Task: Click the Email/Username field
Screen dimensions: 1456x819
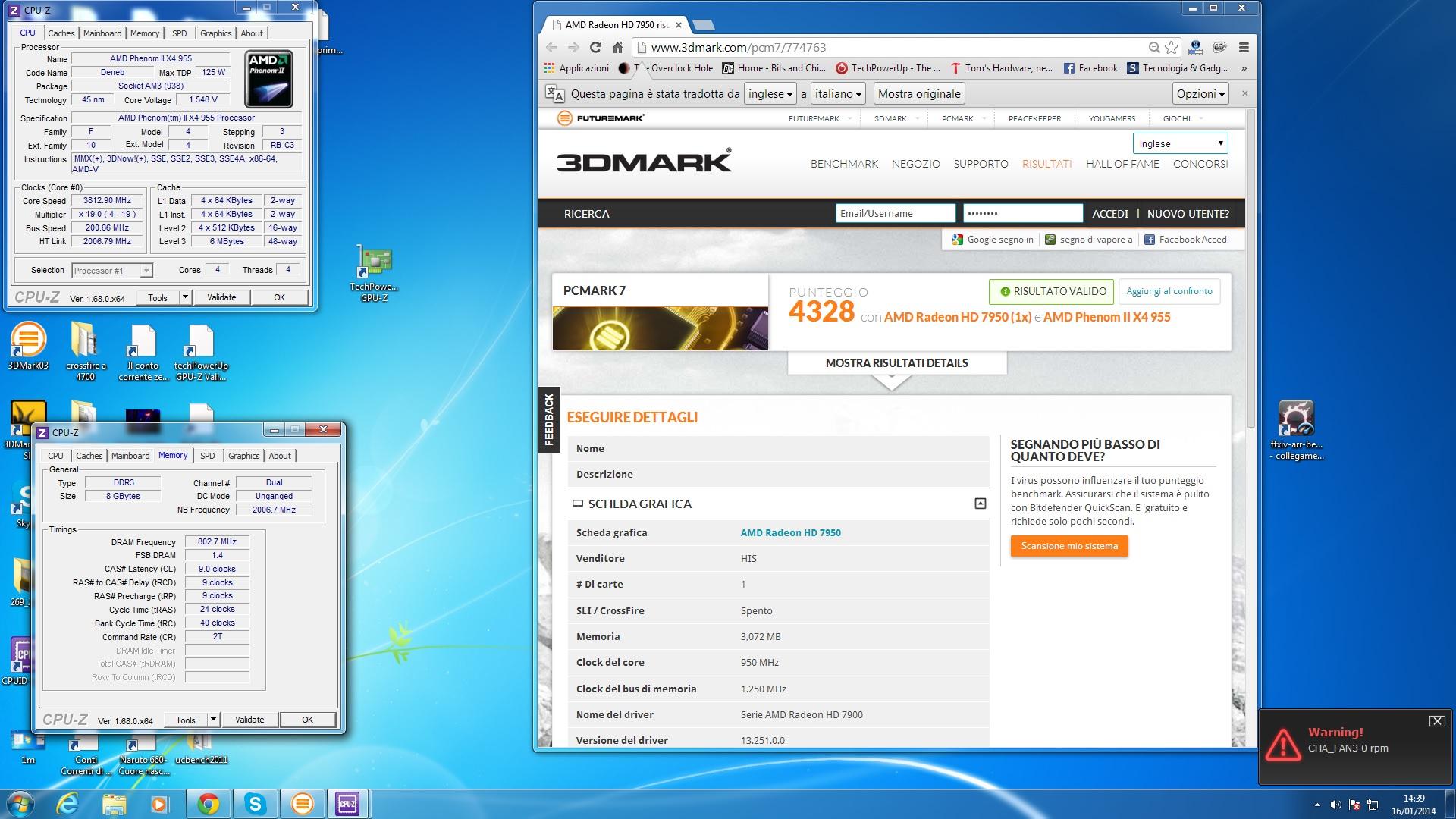Action: tap(896, 213)
